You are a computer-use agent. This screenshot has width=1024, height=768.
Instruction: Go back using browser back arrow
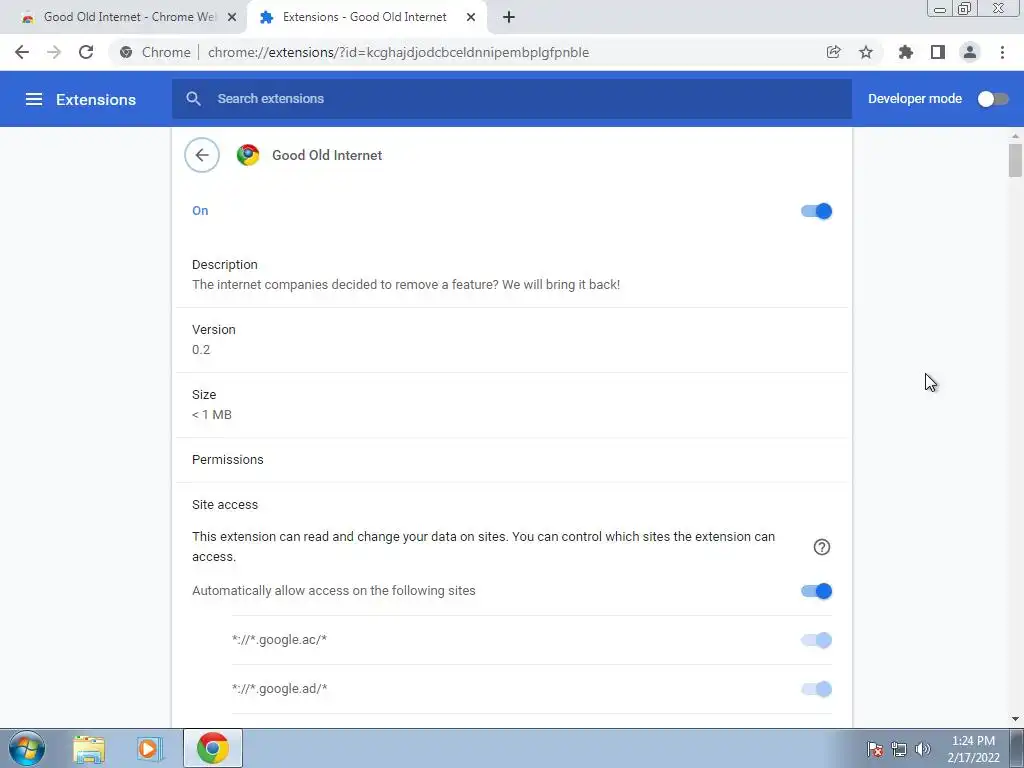click(x=22, y=52)
